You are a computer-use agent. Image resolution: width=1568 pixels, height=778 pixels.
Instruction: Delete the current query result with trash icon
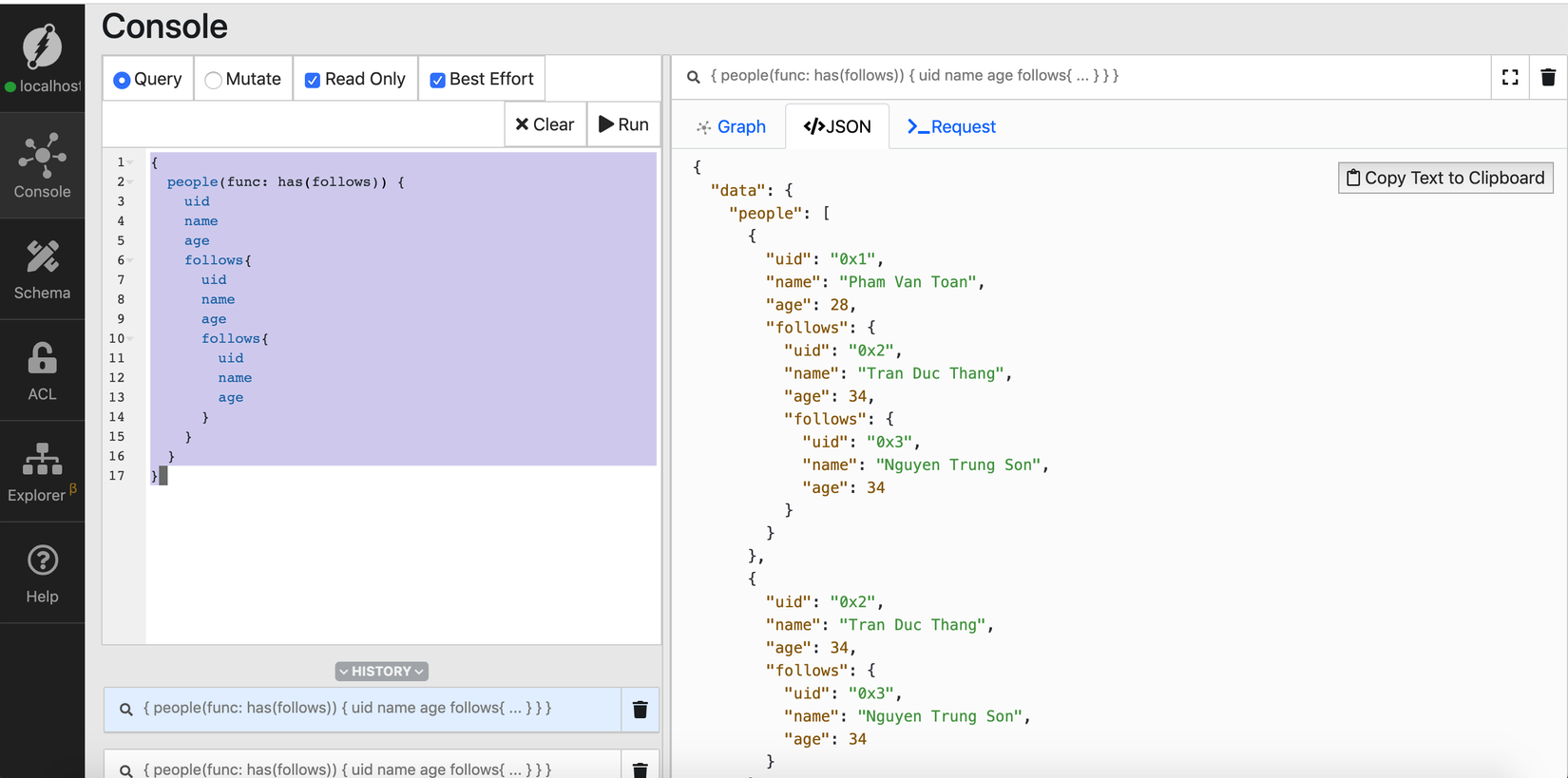click(1548, 77)
